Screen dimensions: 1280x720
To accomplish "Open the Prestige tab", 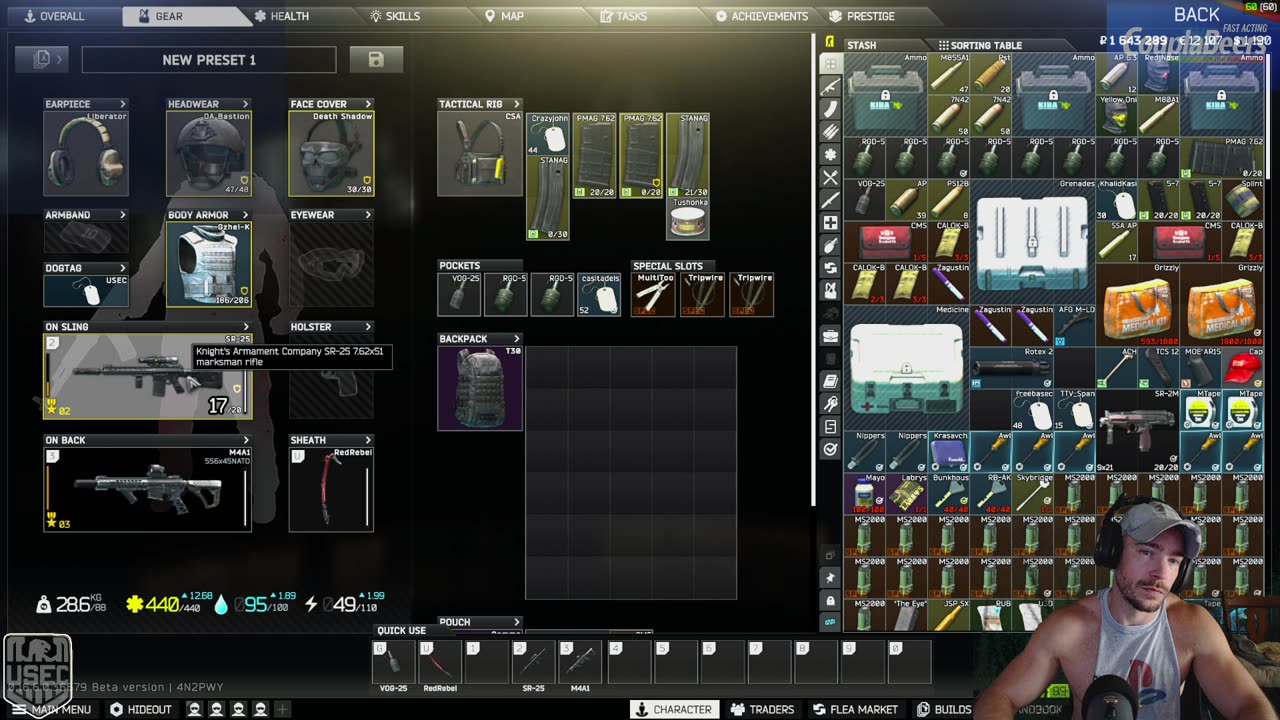I will click(862, 16).
